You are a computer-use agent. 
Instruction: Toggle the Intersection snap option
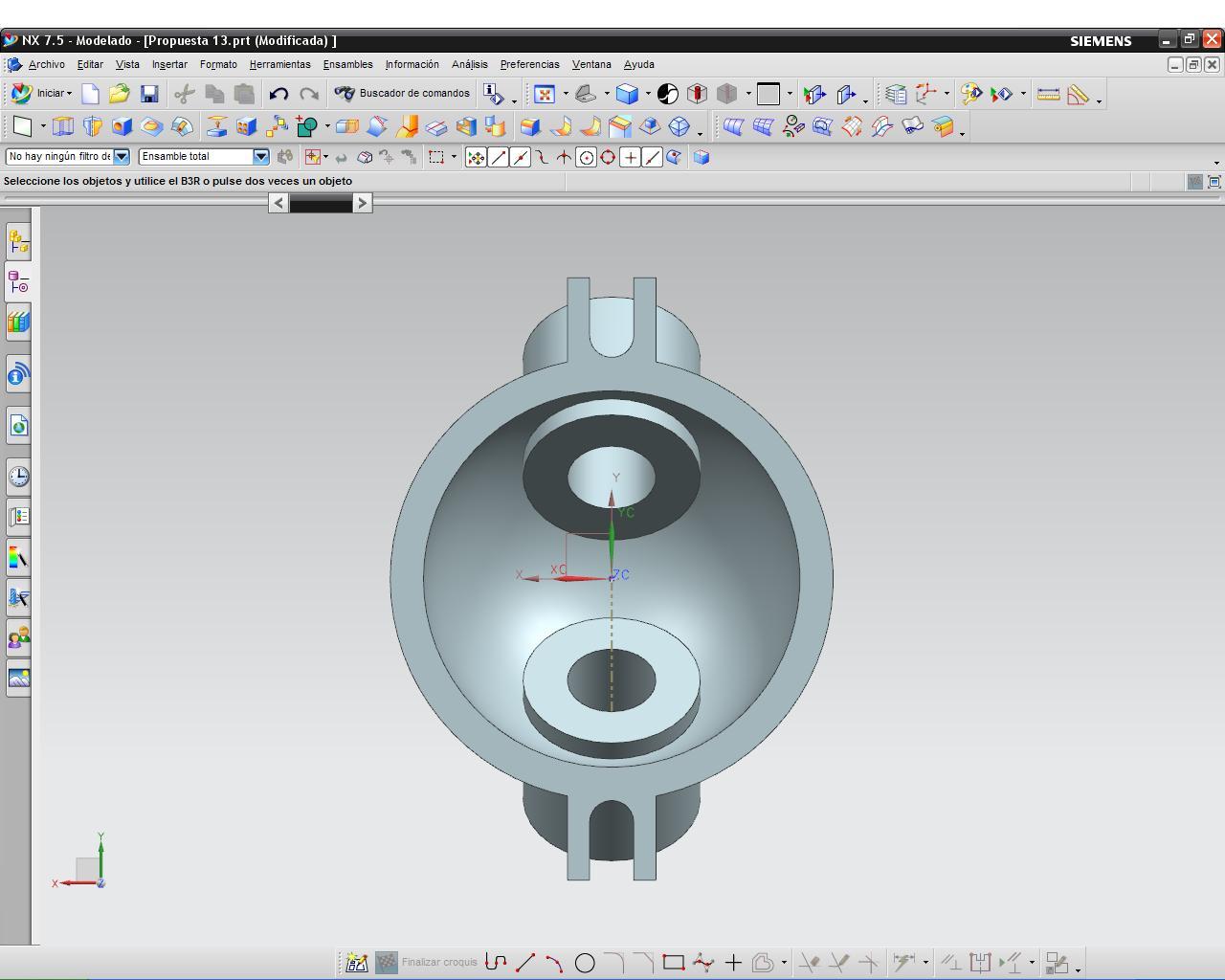point(564,158)
